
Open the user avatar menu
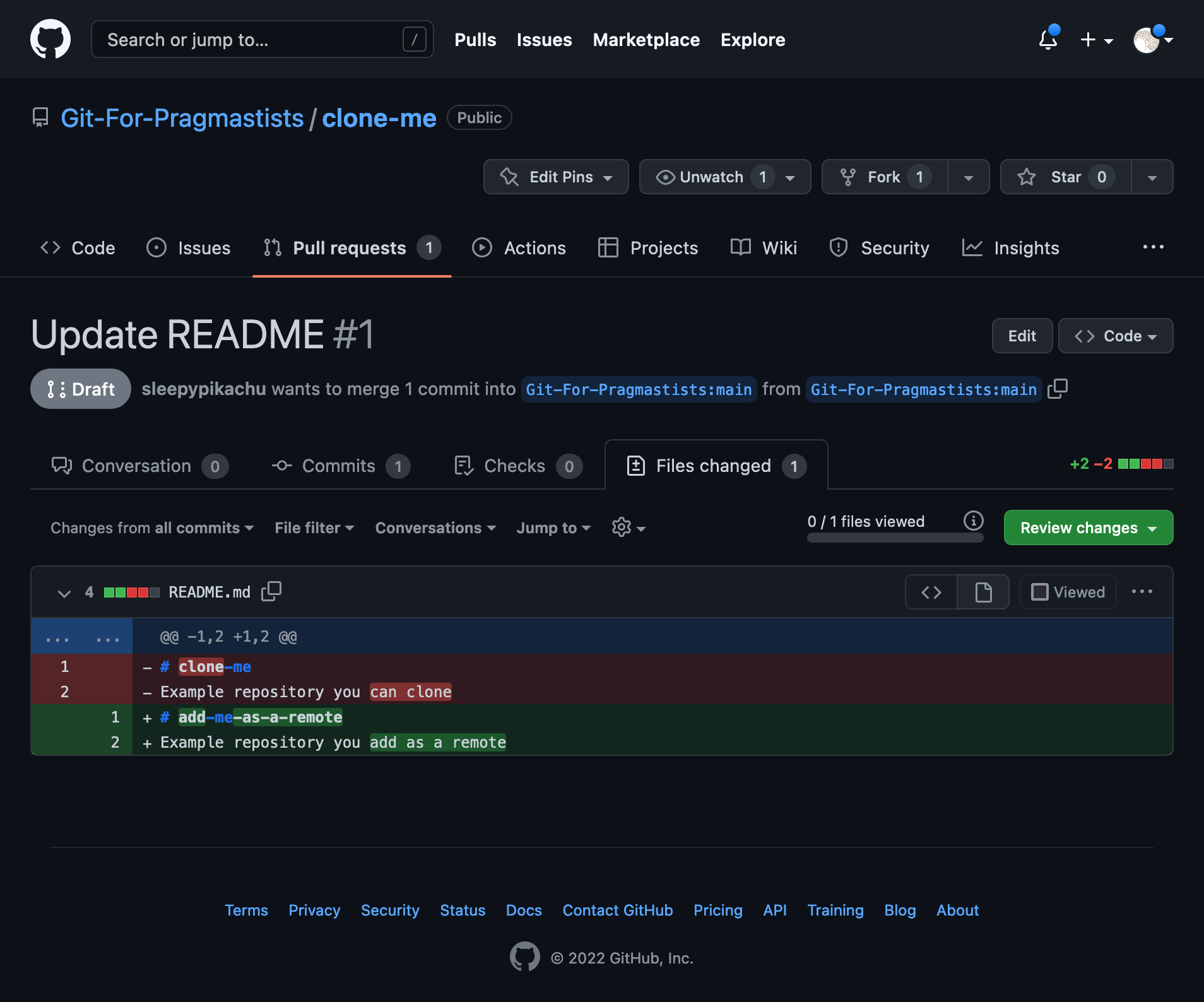[1153, 40]
